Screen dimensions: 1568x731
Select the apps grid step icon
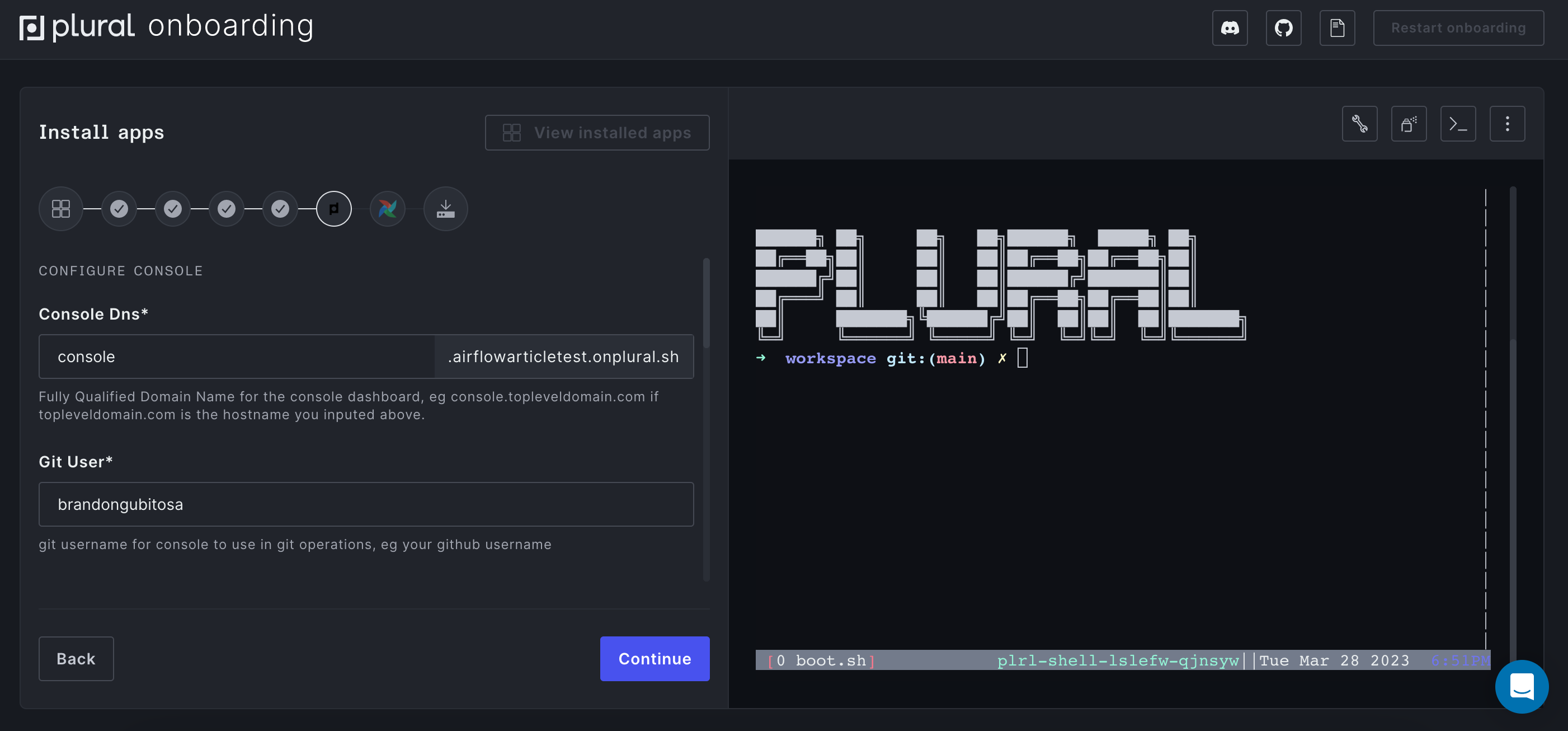pos(61,209)
